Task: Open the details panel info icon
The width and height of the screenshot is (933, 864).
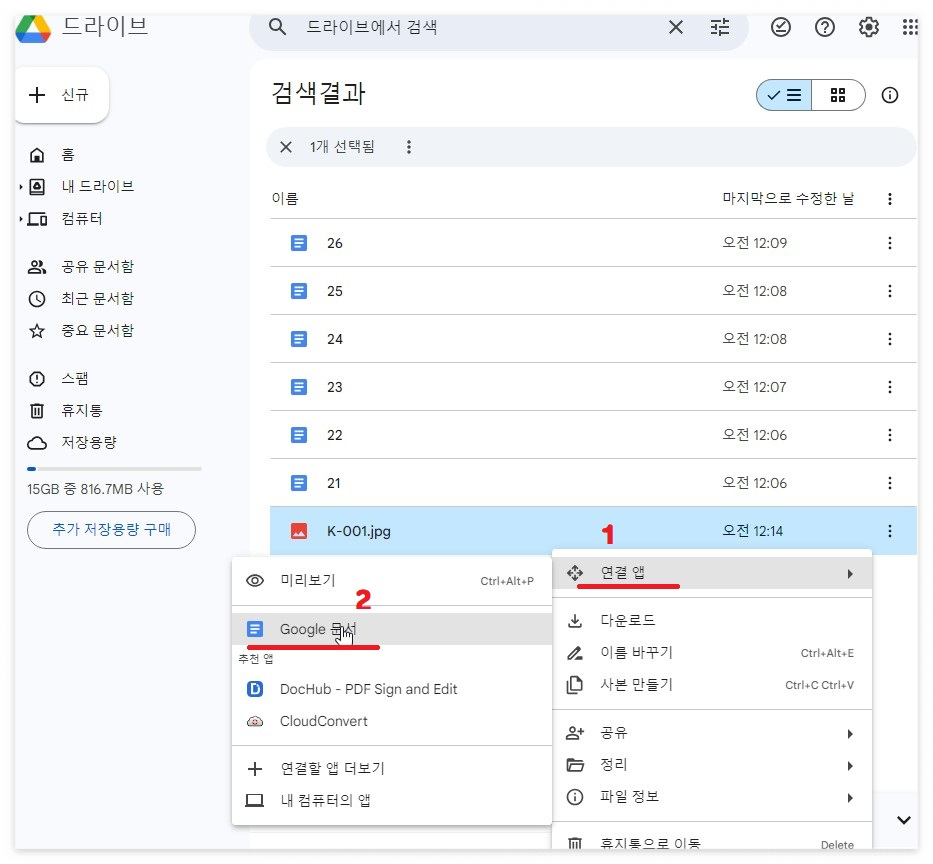Action: pos(890,95)
